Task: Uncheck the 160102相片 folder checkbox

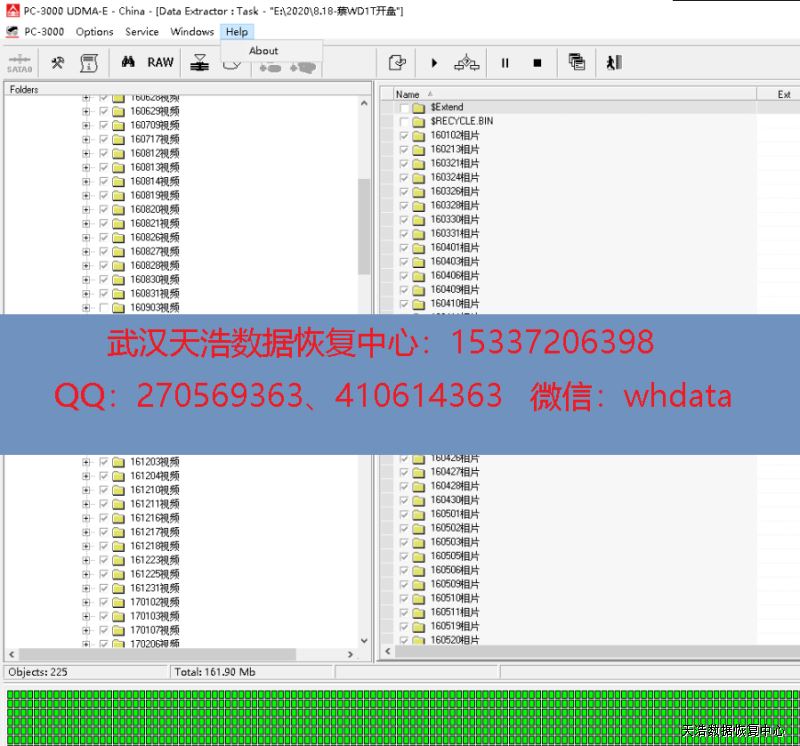Action: click(x=404, y=135)
